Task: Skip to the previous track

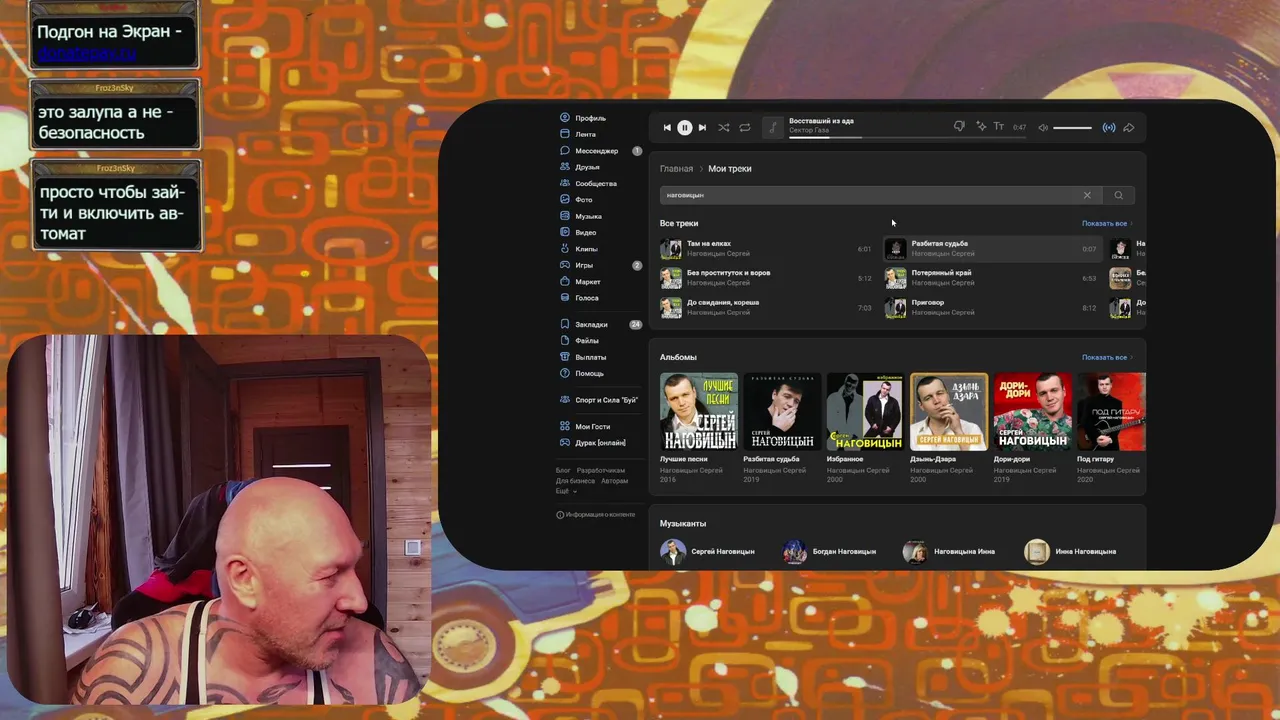Action: 667,127
